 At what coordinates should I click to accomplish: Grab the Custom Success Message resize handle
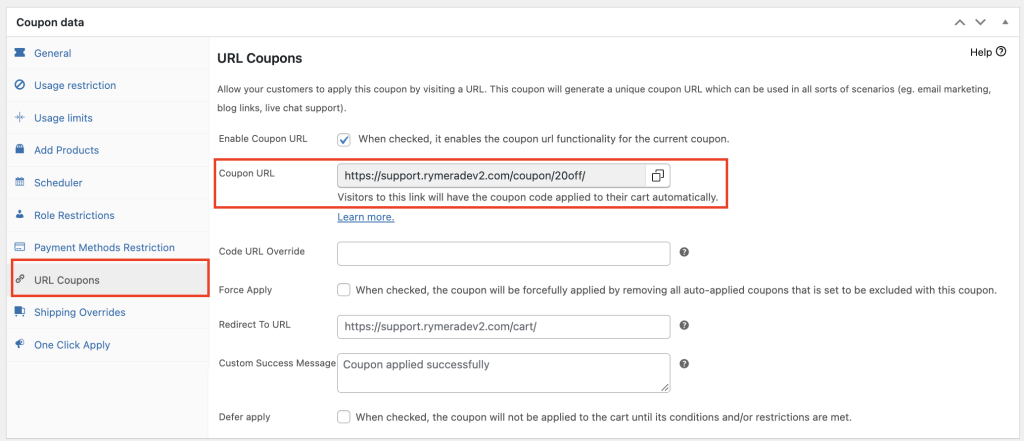(665, 387)
